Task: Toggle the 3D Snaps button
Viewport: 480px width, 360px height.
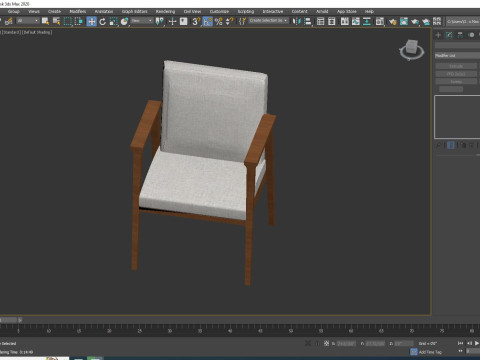Action: 196,21
